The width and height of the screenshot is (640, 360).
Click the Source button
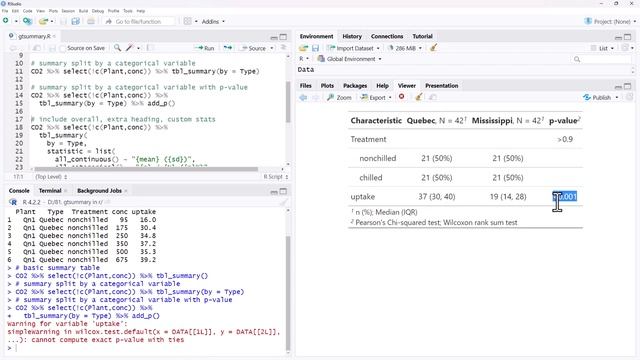pyautogui.click(x=253, y=48)
